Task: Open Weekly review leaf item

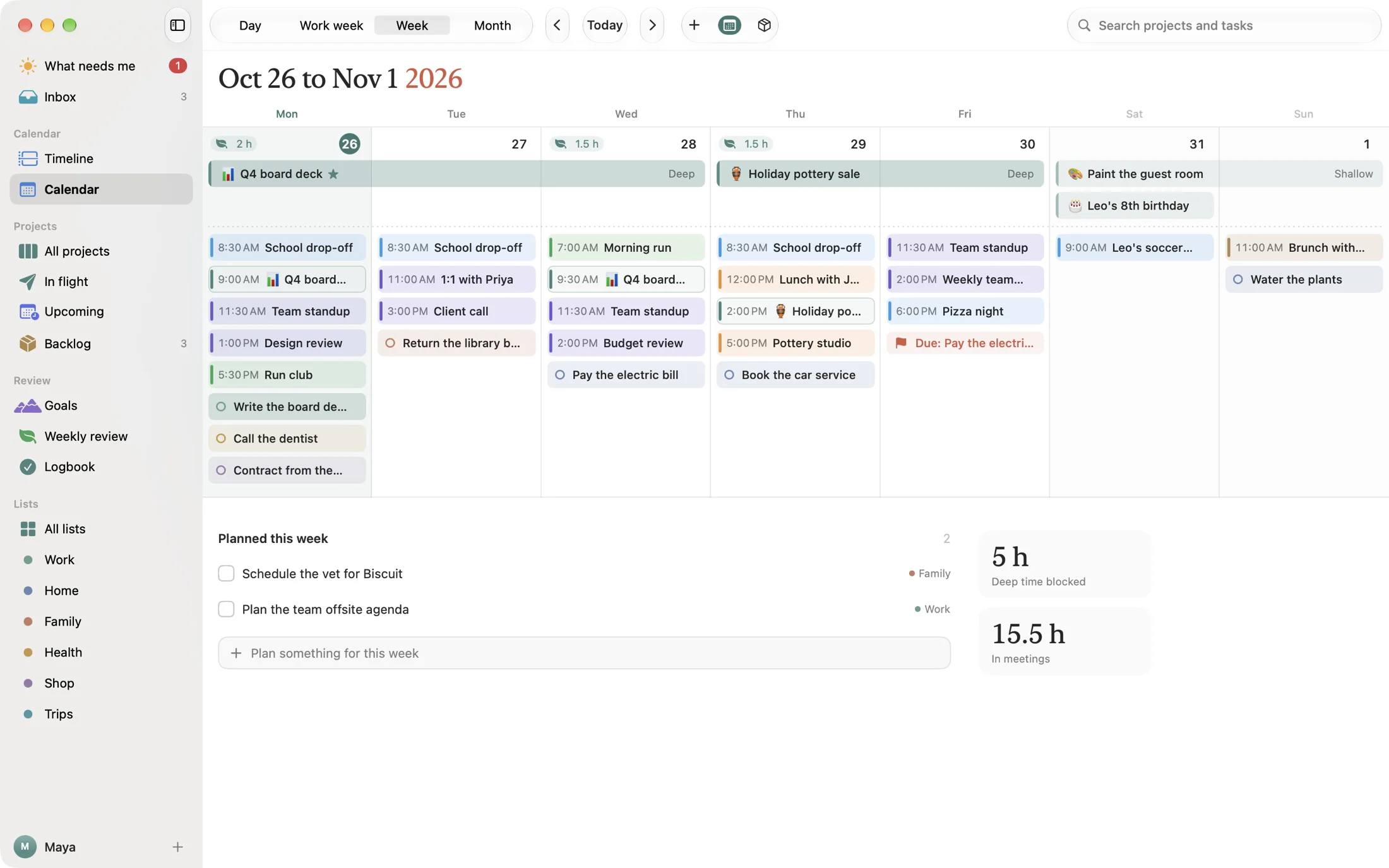Action: pyautogui.click(x=101, y=436)
